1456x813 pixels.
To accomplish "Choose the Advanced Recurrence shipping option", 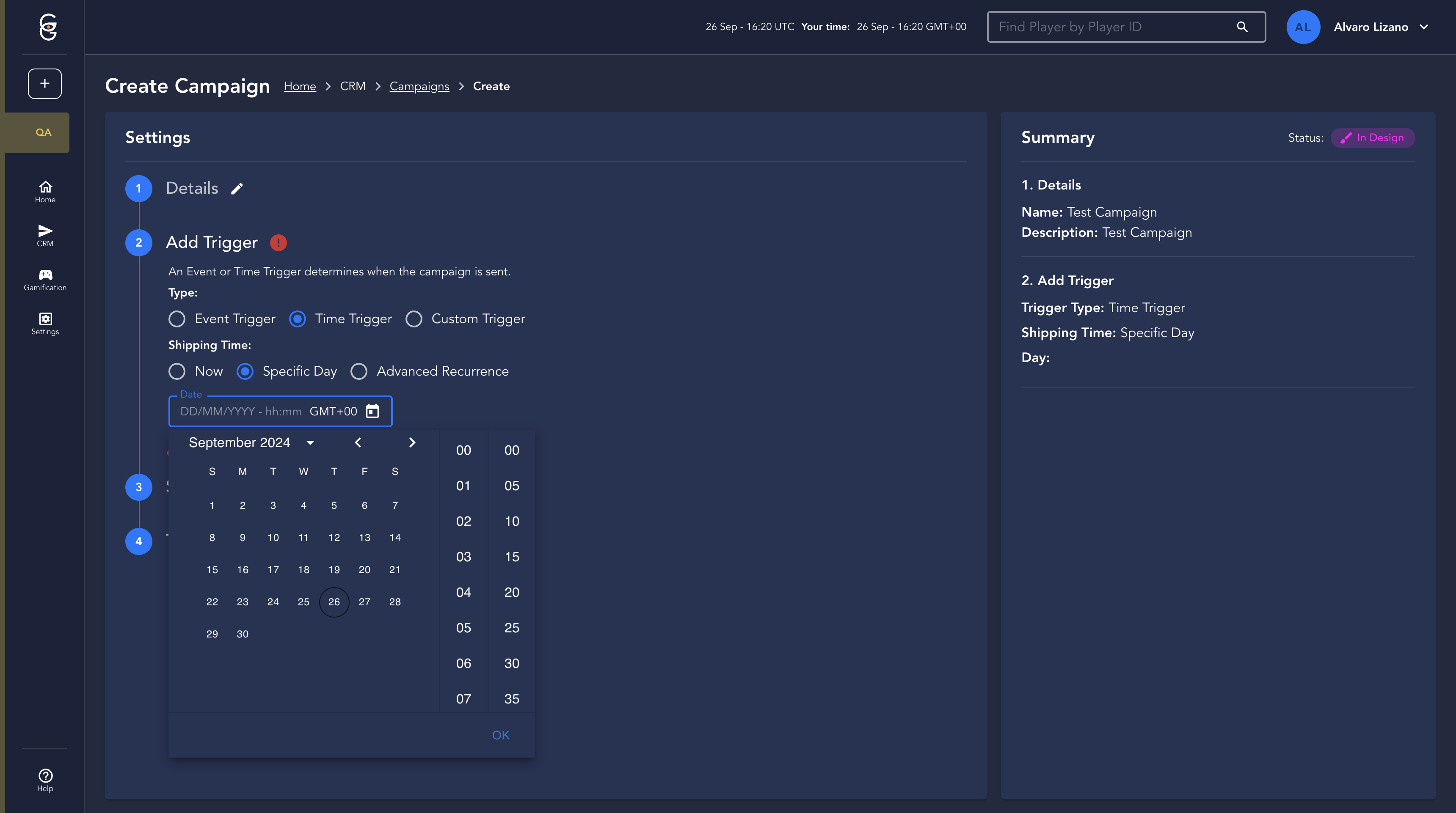I will tap(359, 371).
